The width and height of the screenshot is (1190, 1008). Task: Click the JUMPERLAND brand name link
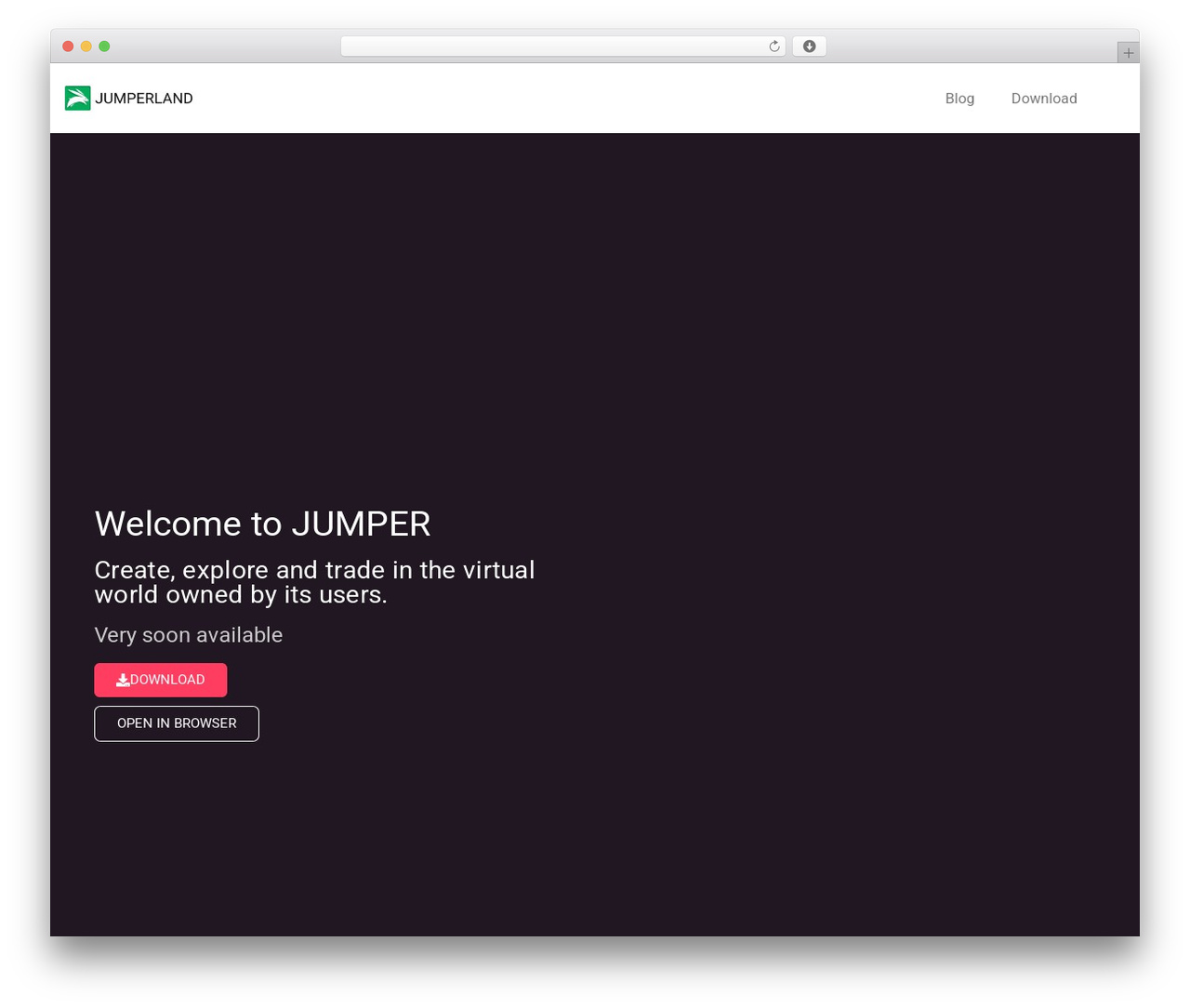point(144,99)
